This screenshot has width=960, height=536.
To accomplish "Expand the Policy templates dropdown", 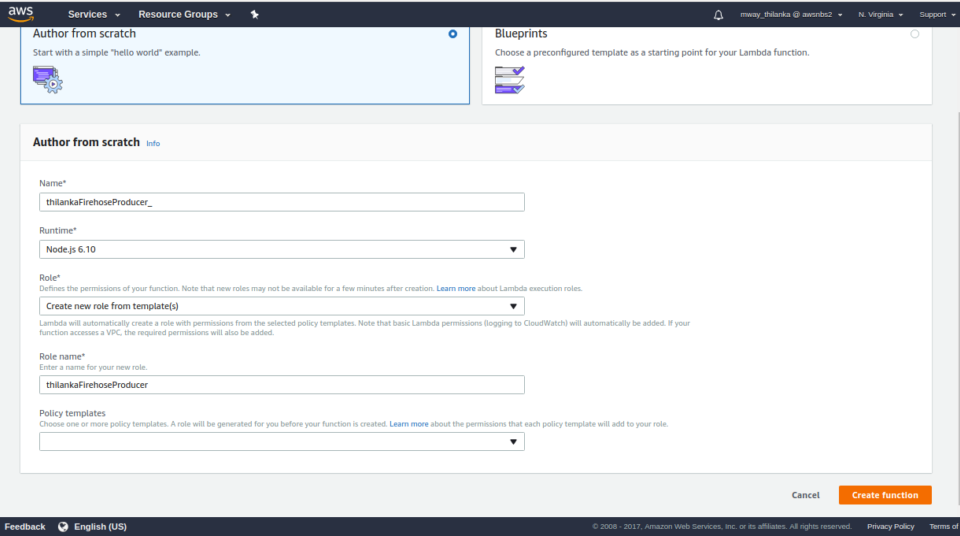I will point(281,441).
